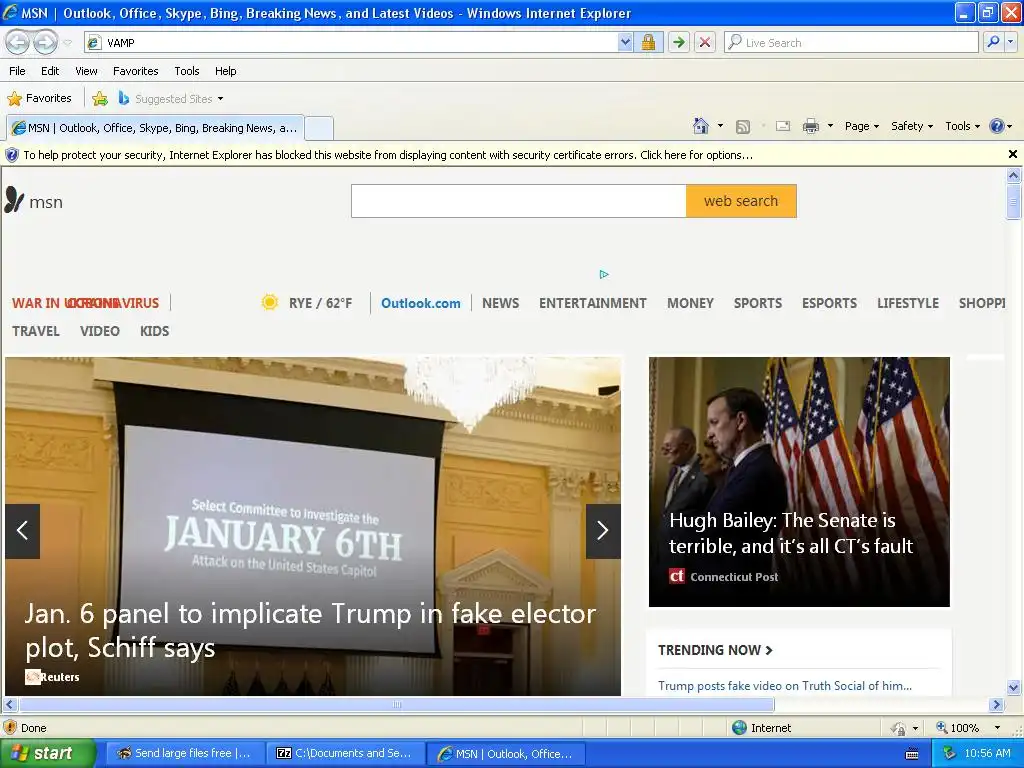The width and height of the screenshot is (1024, 768).
Task: Click the red Stop loading button
Action: (705, 42)
